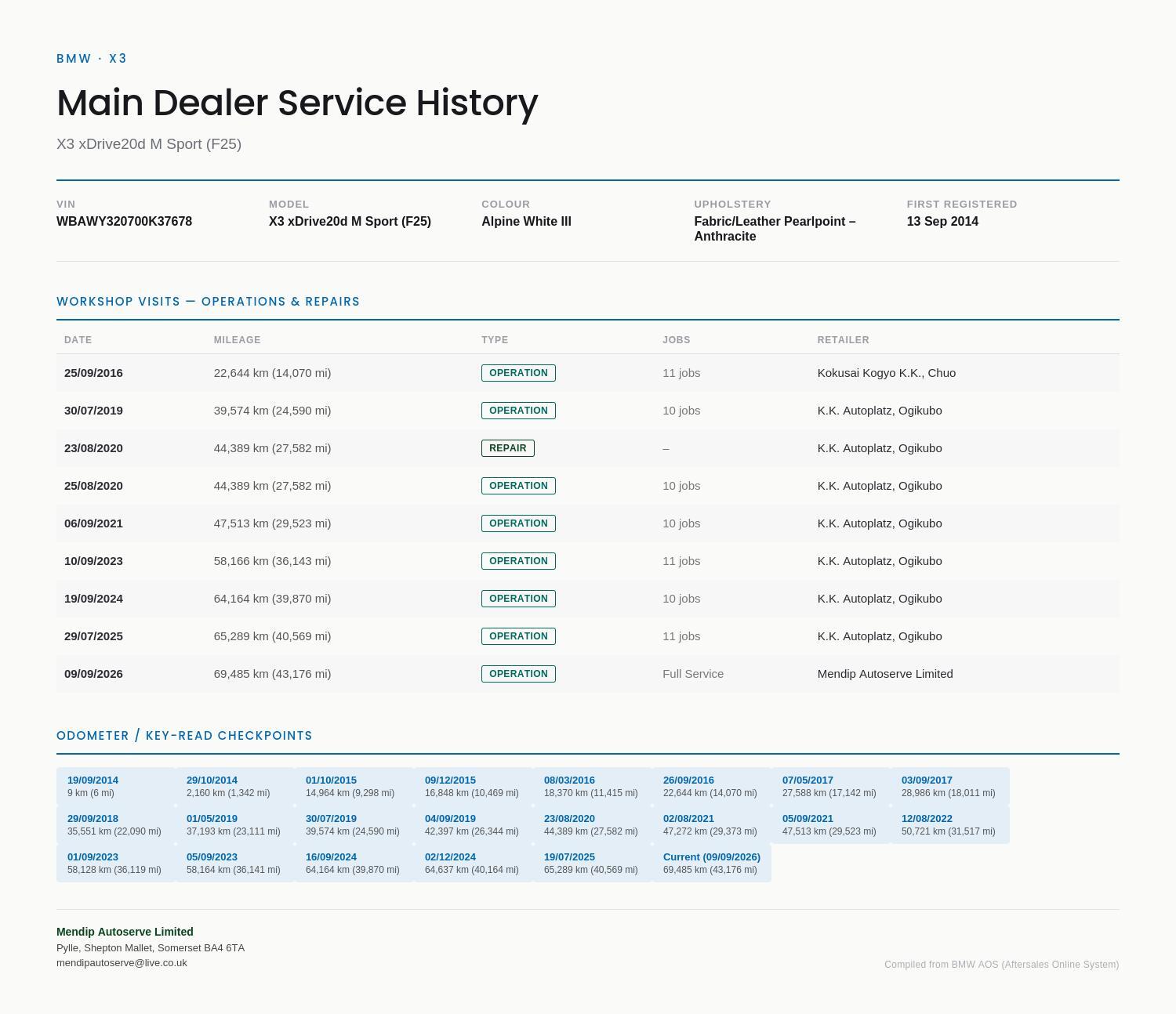The height and width of the screenshot is (1014, 1176).
Task: Click the 02/12/2024 checkpoint card
Action: click(x=474, y=864)
